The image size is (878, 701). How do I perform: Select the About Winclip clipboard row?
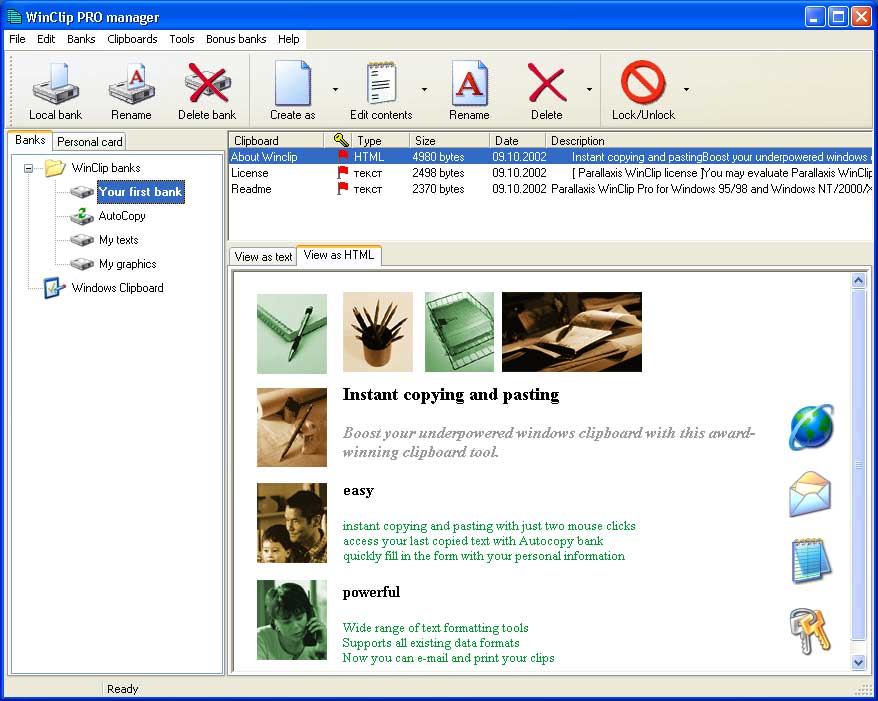550,157
